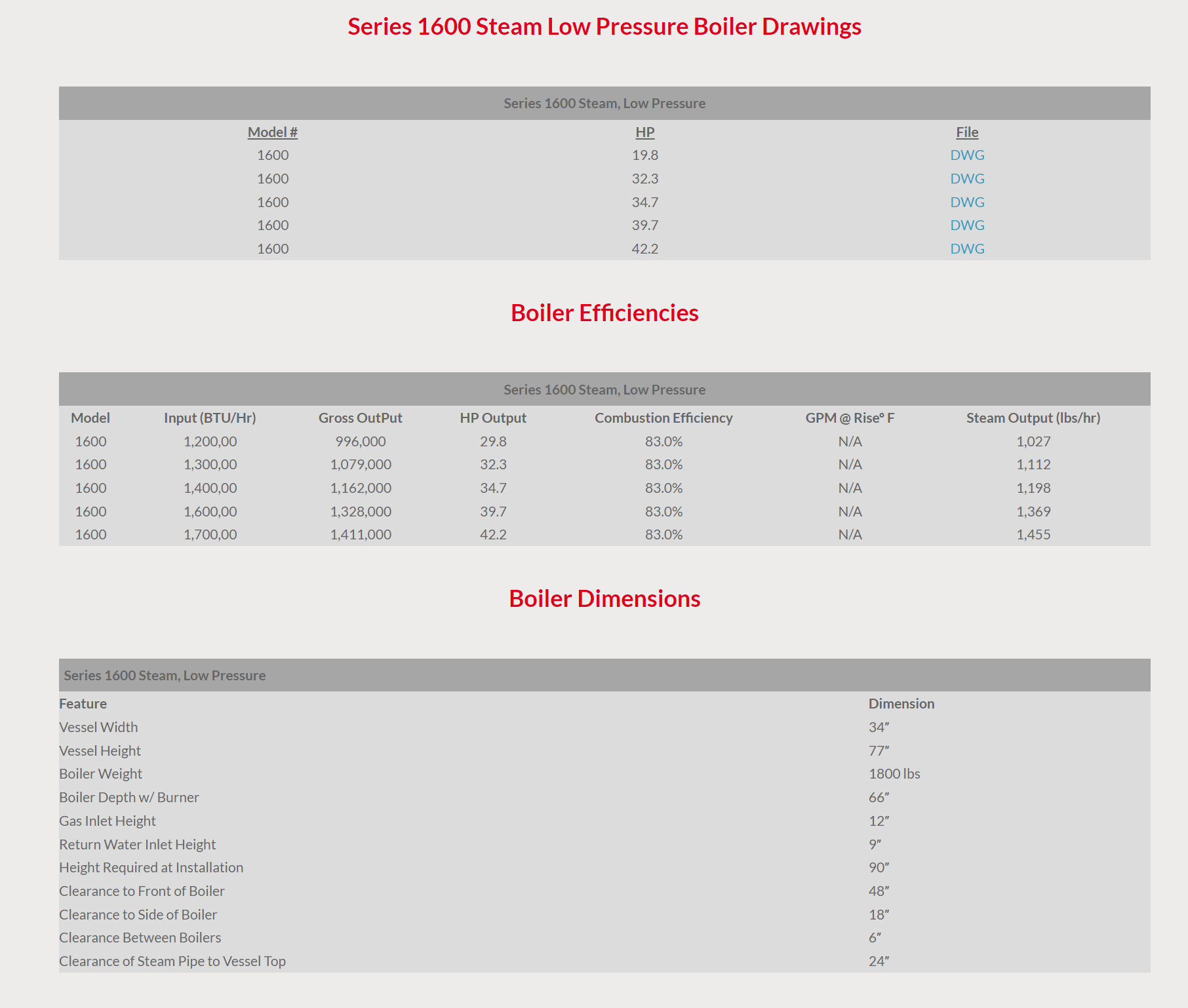This screenshot has width=1188, height=1008.
Task: Click the steam output value 1,455
Action: [1033, 535]
